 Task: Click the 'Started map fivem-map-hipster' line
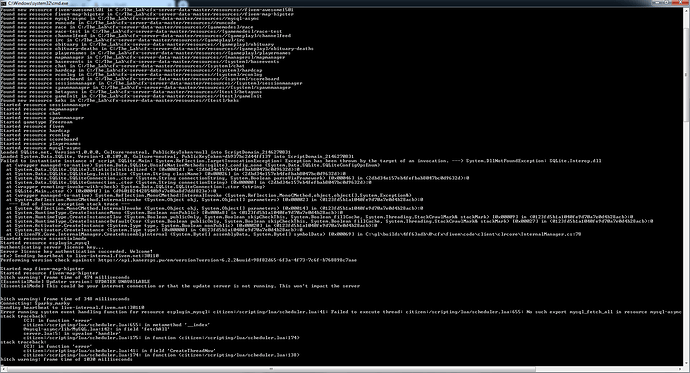coord(42,269)
